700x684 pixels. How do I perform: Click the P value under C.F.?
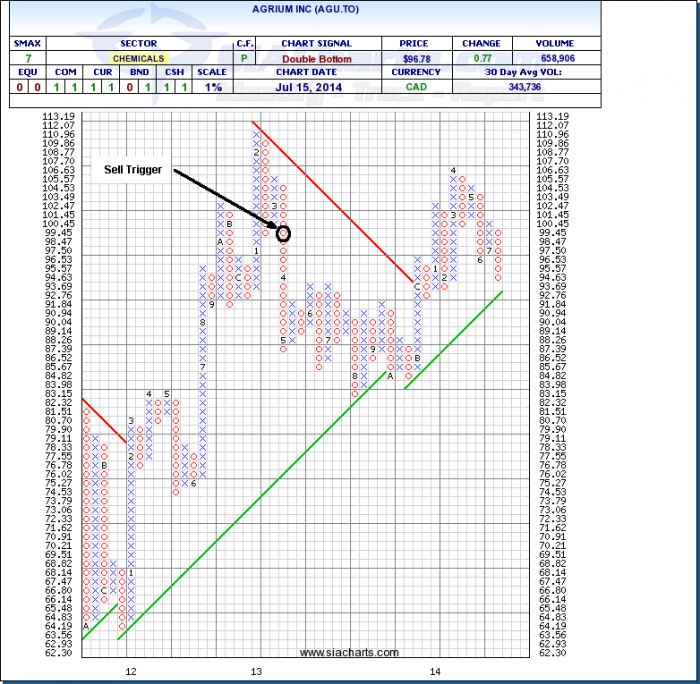tap(245, 59)
